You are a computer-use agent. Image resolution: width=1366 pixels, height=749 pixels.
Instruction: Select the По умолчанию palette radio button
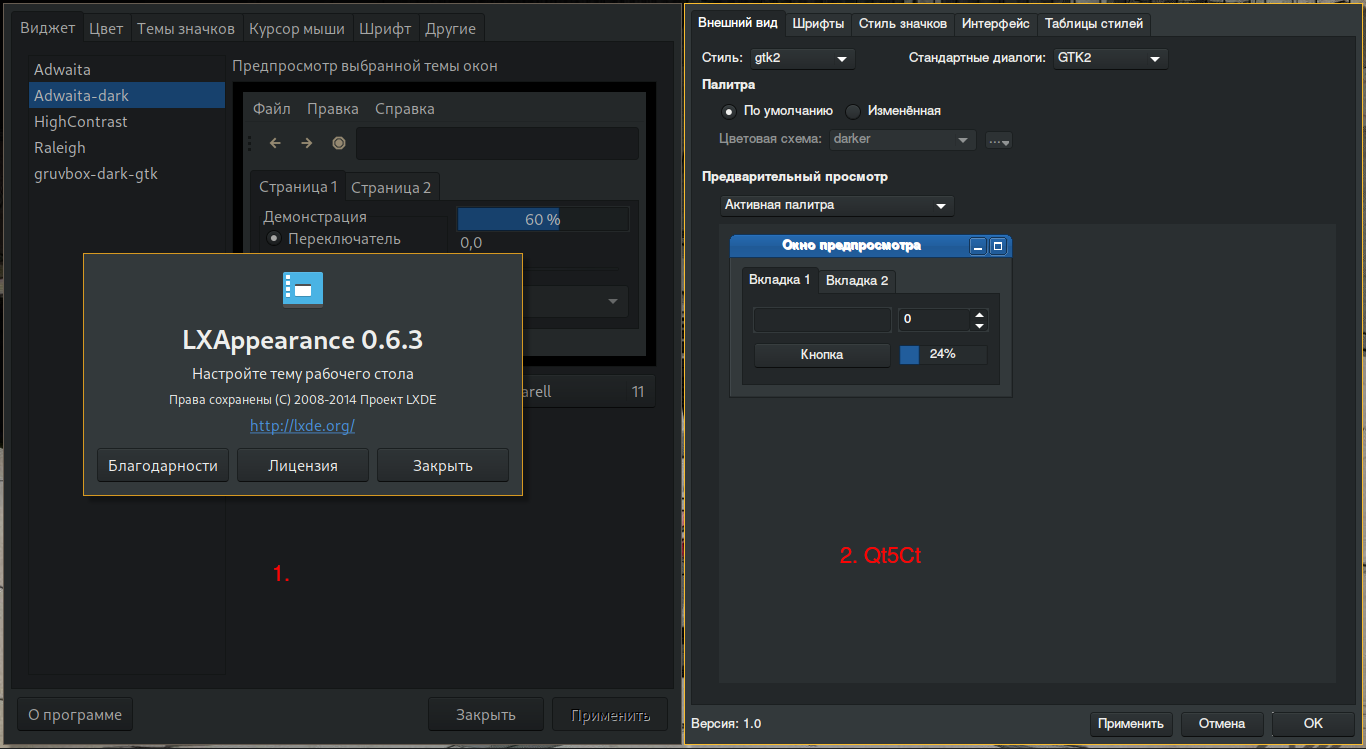(729, 111)
